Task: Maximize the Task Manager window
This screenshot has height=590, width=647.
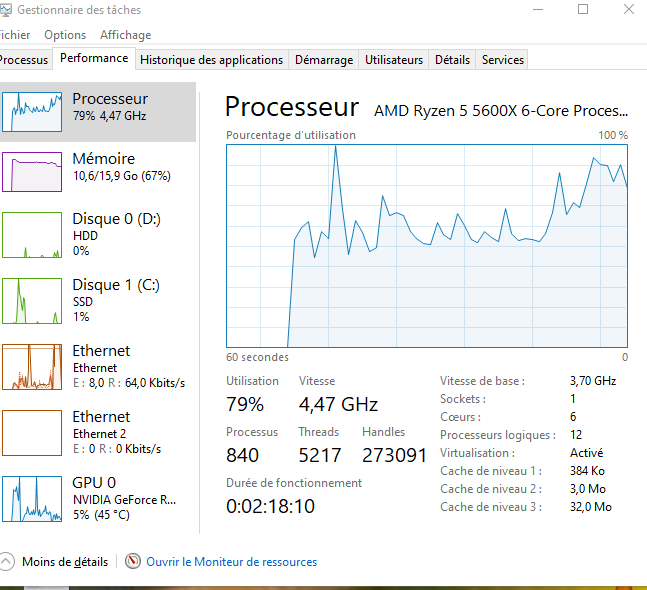Action: pyautogui.click(x=583, y=9)
